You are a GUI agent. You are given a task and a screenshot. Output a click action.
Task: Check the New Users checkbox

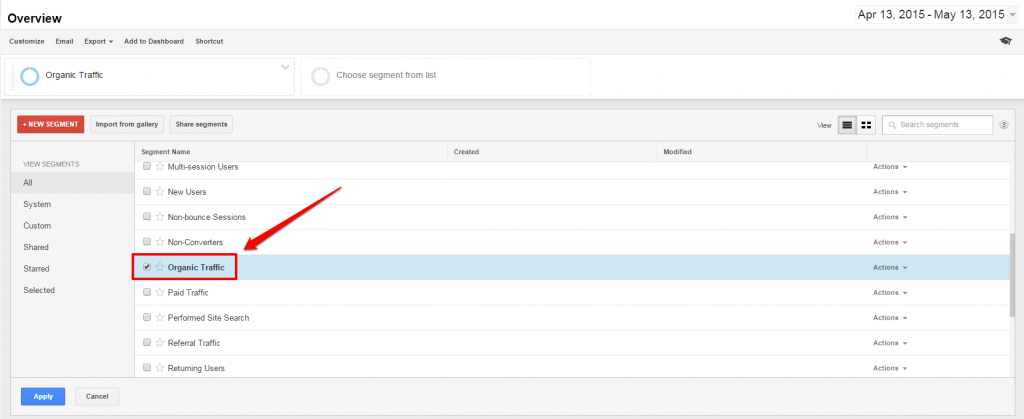(x=147, y=191)
